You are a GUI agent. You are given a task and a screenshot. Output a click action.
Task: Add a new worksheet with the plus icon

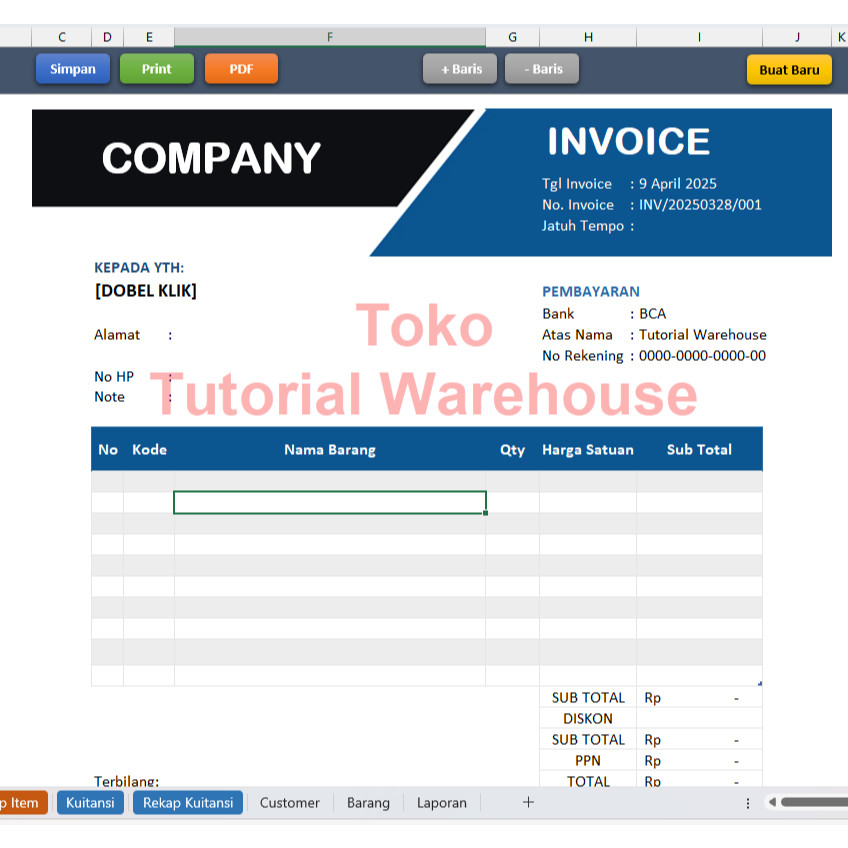(527, 802)
